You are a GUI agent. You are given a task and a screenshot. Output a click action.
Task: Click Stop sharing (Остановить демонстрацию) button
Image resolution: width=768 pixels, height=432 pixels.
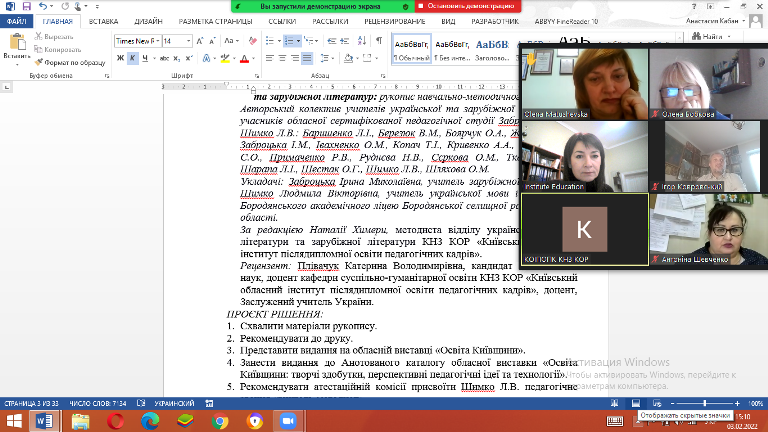[468, 6]
